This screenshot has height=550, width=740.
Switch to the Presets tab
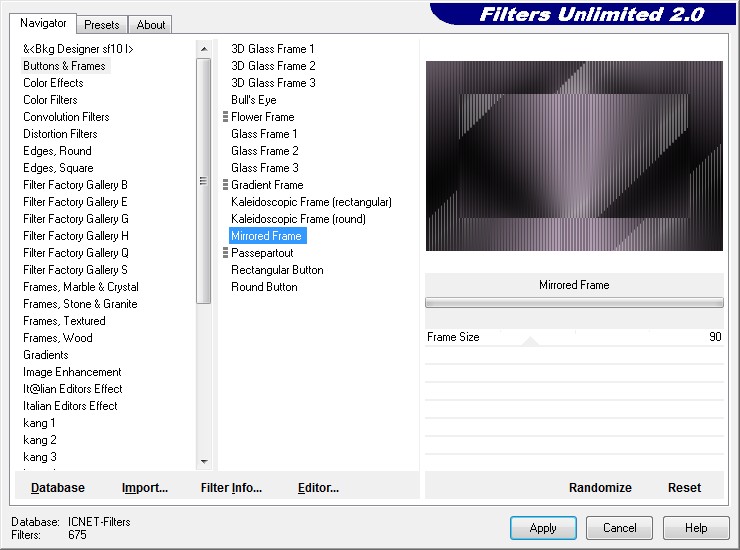point(101,25)
